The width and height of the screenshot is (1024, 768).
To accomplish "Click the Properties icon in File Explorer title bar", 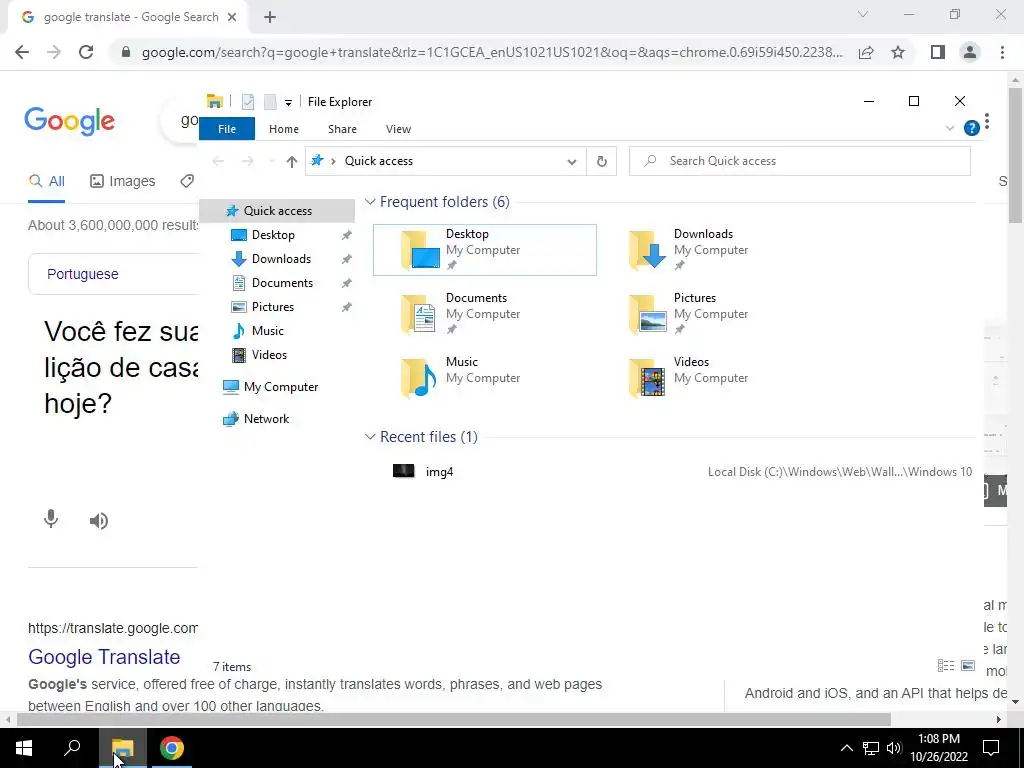I will [x=248, y=102].
